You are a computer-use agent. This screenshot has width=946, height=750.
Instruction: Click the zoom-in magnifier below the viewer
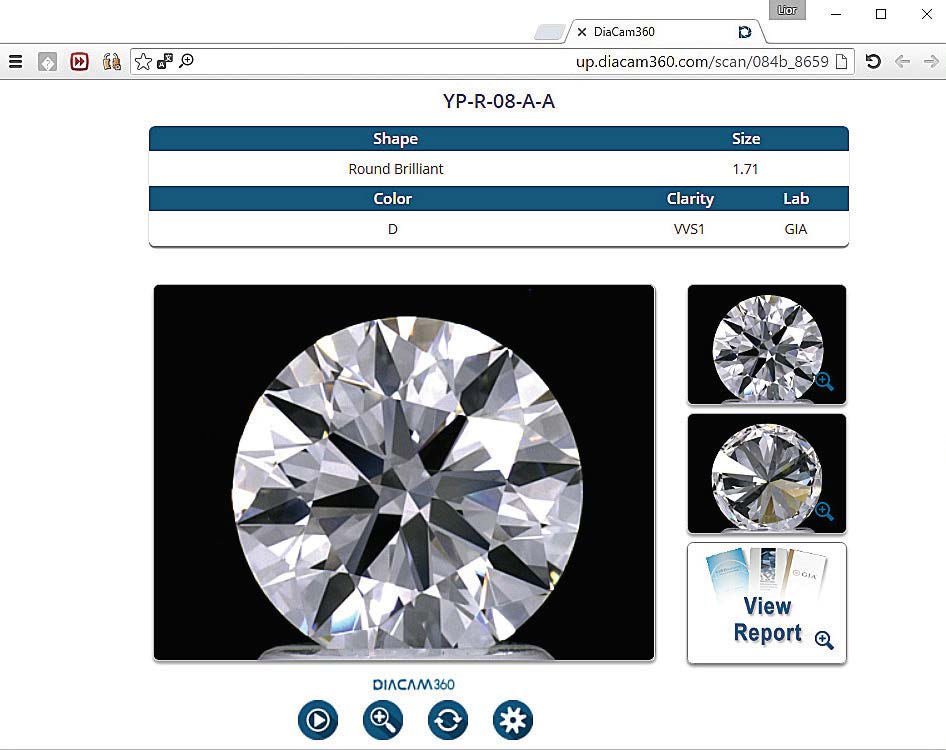(x=383, y=719)
